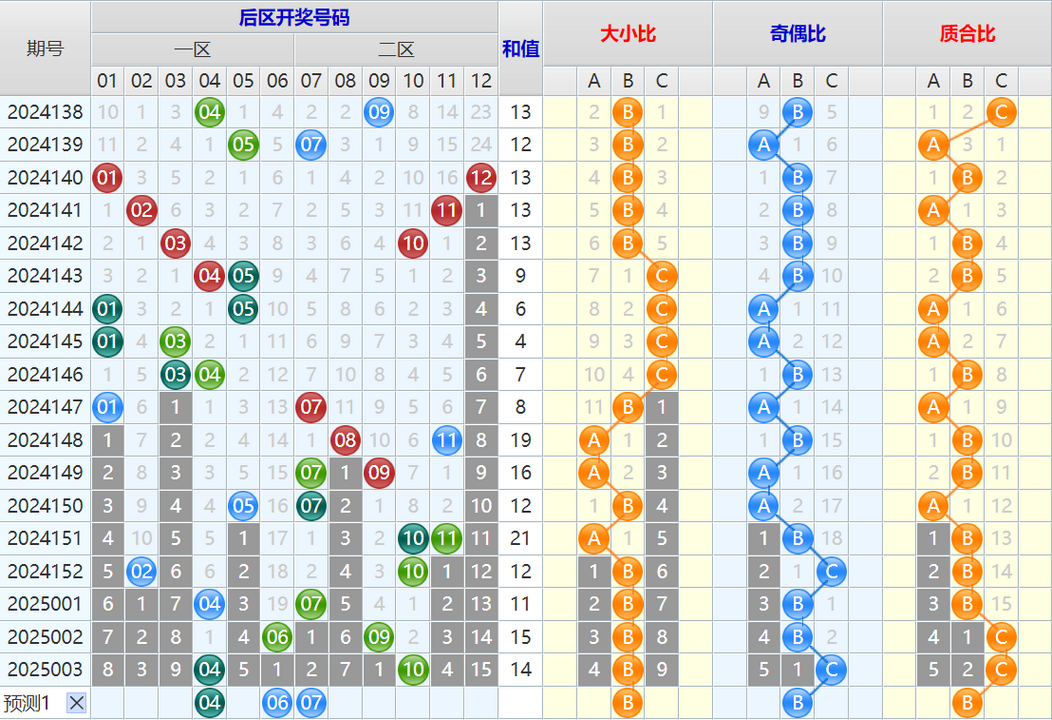Click predicted blue B in 奇偶比, 预测1 row
This screenshot has width=1052, height=720.
pos(798,703)
